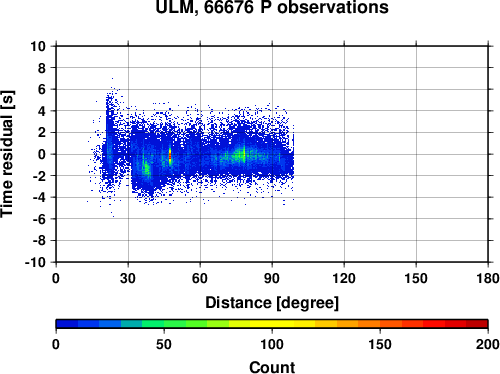Screen dimensions: 500x374
Task: Click the yellow segment at colorbar 100
Action: 272,324
